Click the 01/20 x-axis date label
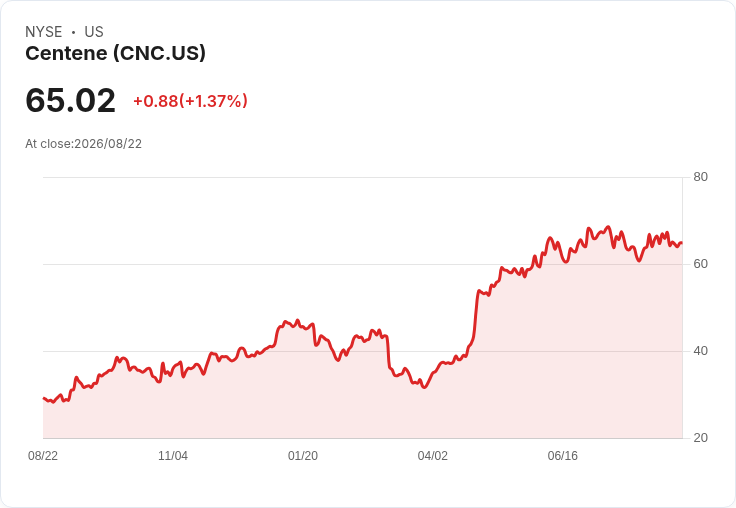This screenshot has height=508, width=736. [303, 455]
